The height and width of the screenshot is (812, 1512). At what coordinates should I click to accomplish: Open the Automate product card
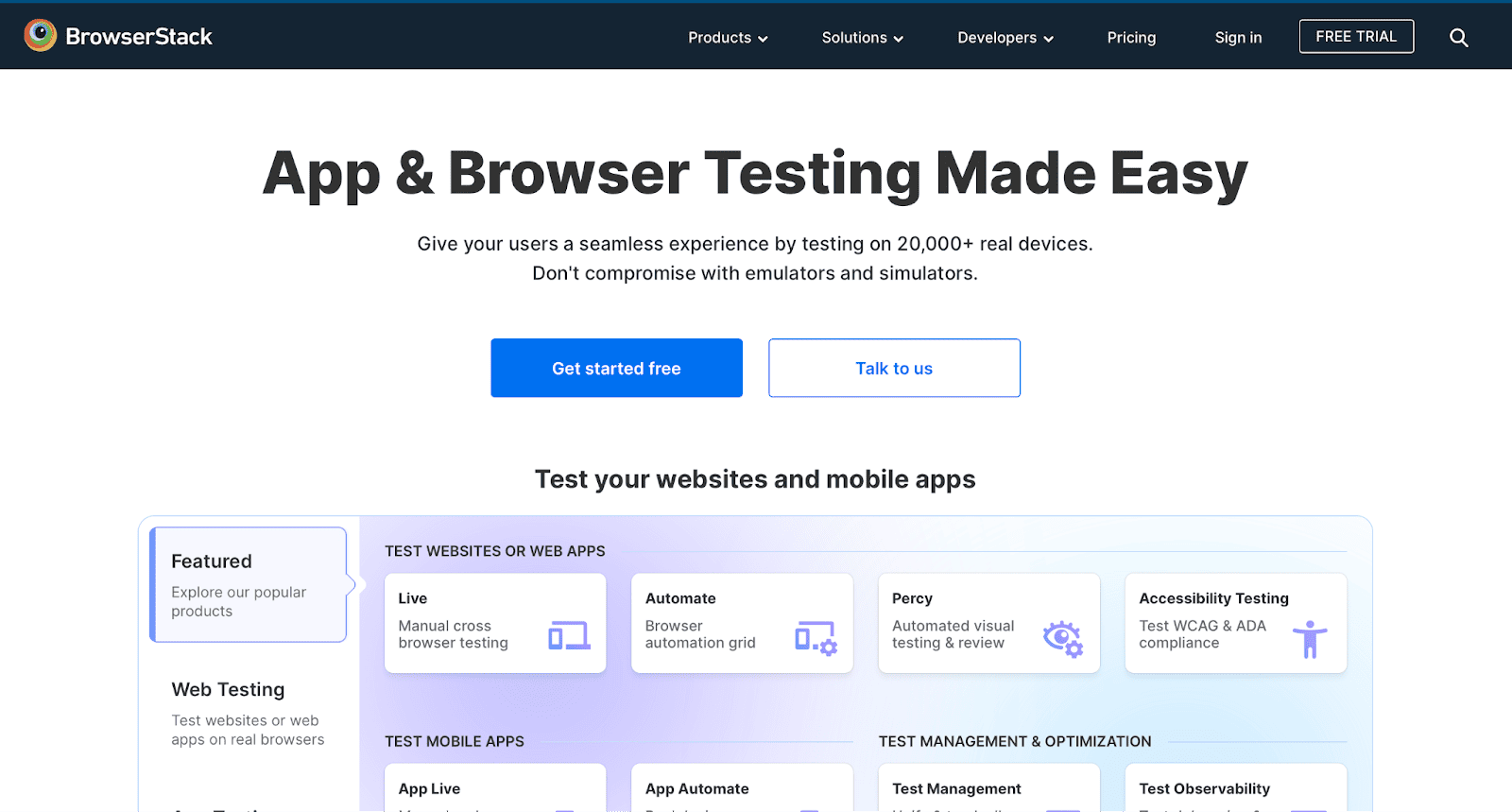pos(742,623)
